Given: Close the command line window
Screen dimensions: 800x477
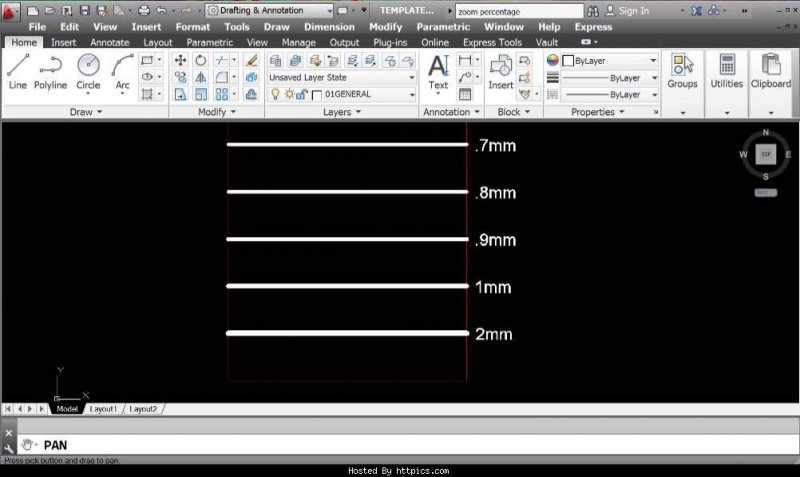Looking at the screenshot, I should [9, 433].
